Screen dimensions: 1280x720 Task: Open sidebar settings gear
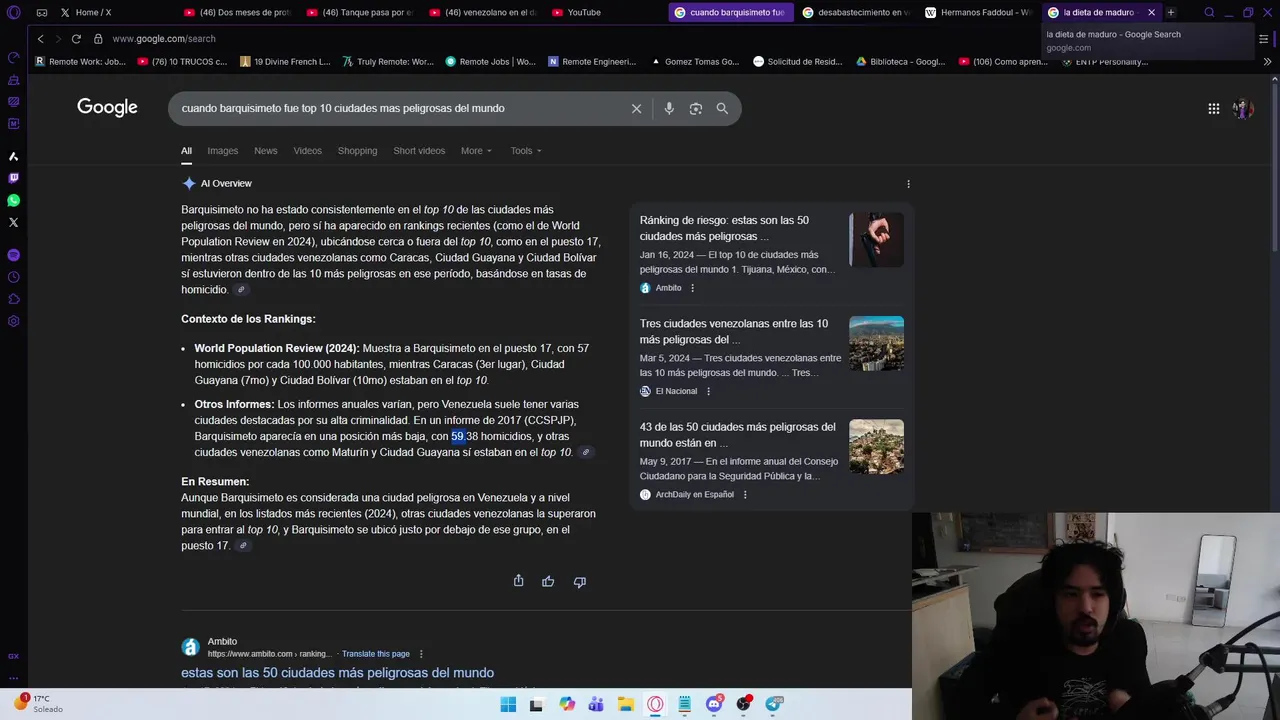pos(13,321)
